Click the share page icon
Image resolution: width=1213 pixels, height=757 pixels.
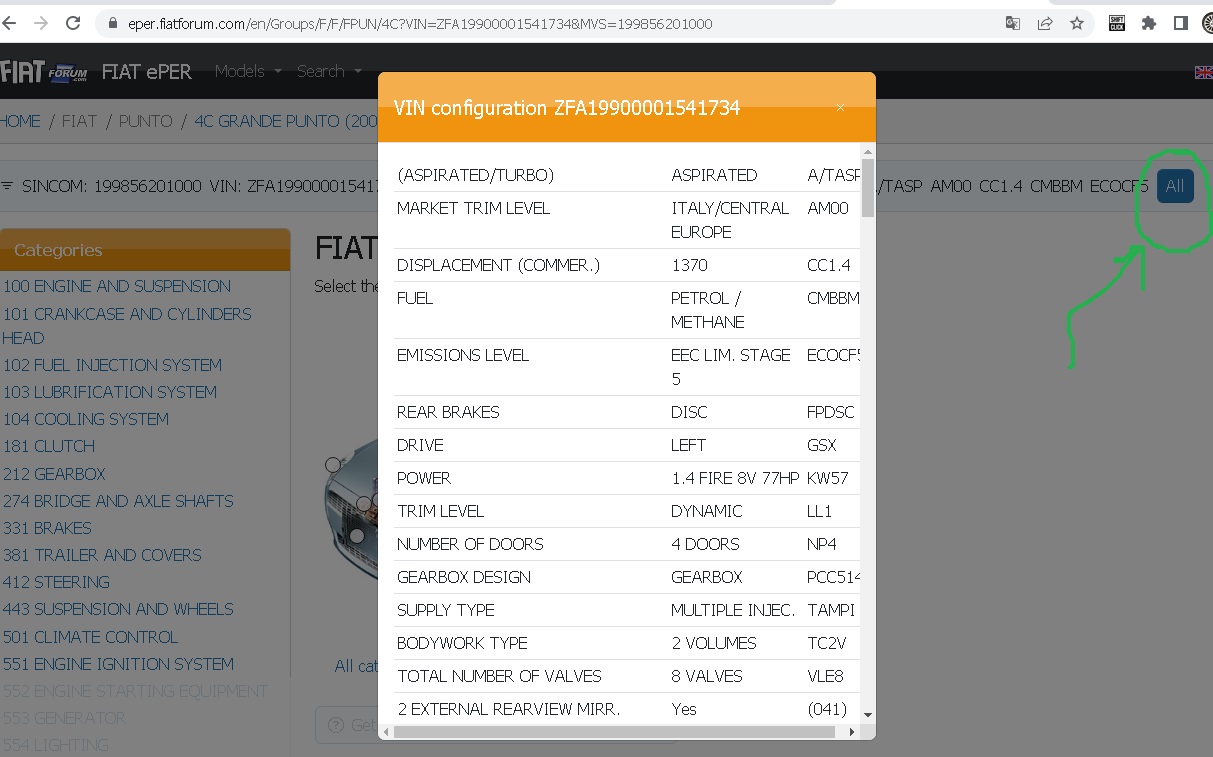point(1045,23)
